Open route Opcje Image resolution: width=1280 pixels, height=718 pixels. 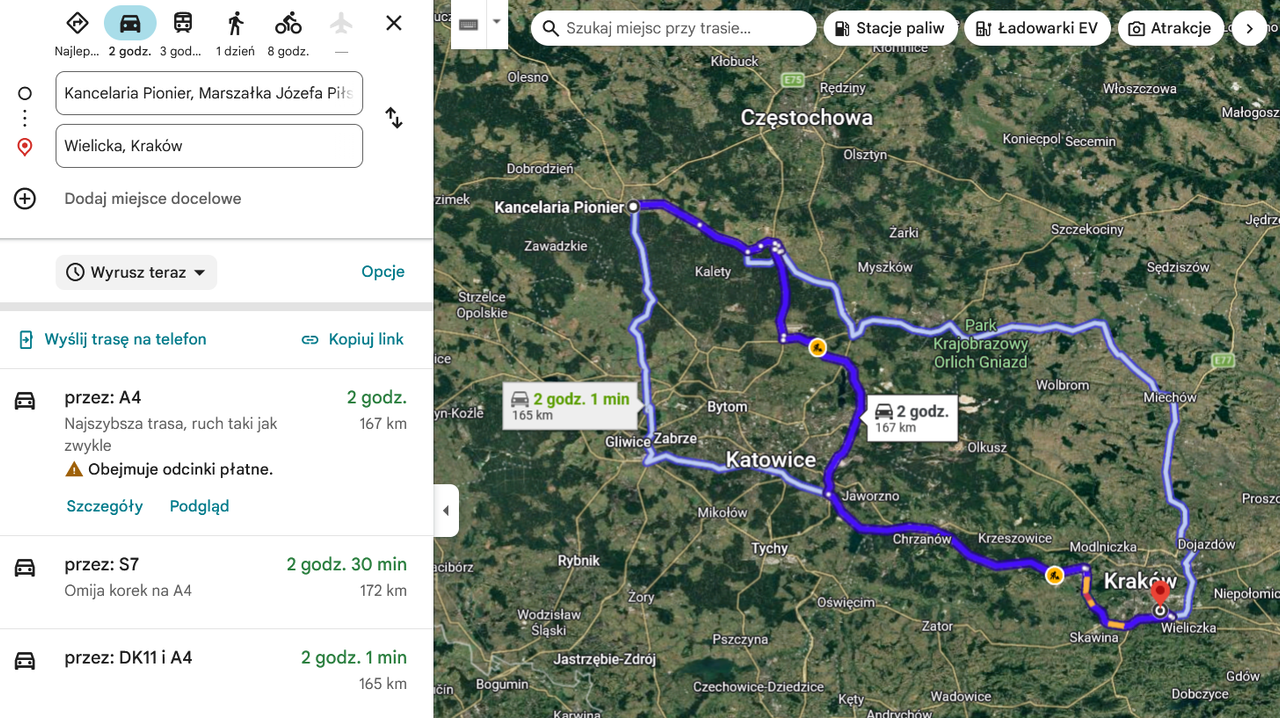click(383, 272)
